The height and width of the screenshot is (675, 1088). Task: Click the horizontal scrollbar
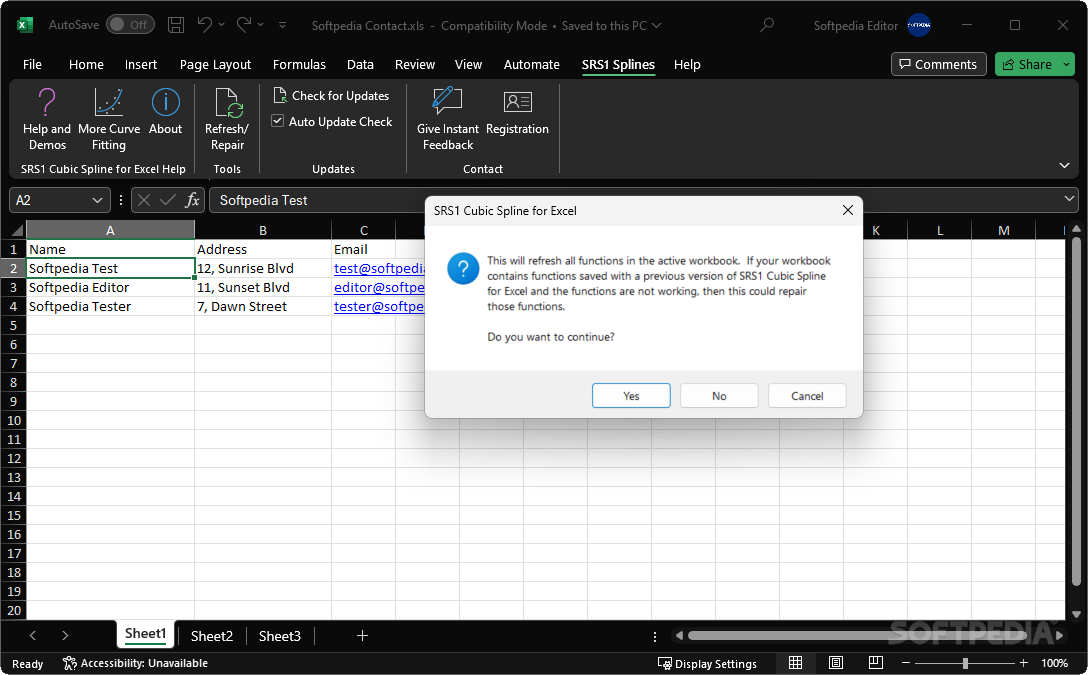(858, 635)
